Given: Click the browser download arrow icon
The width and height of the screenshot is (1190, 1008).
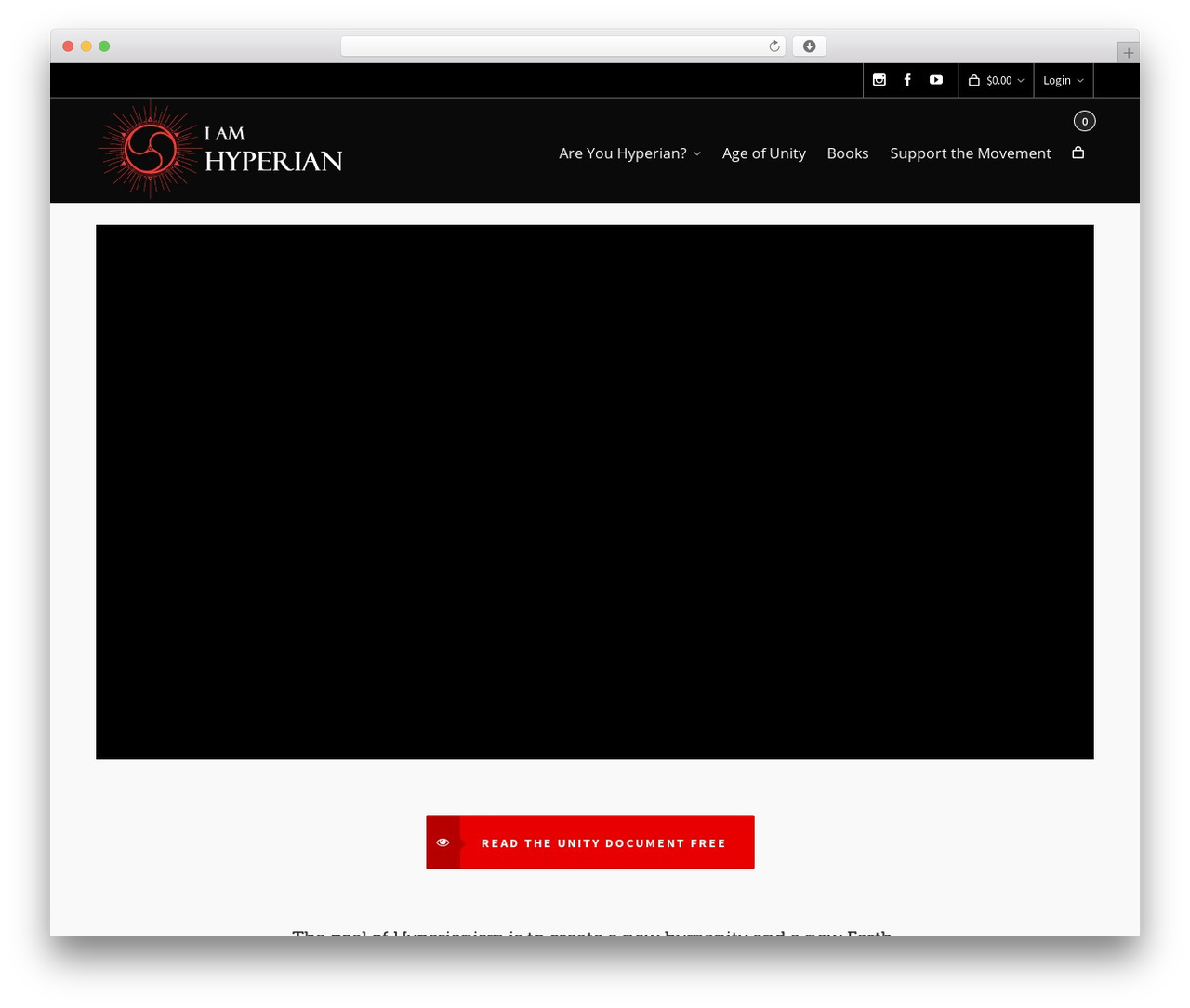Looking at the screenshot, I should [810, 46].
